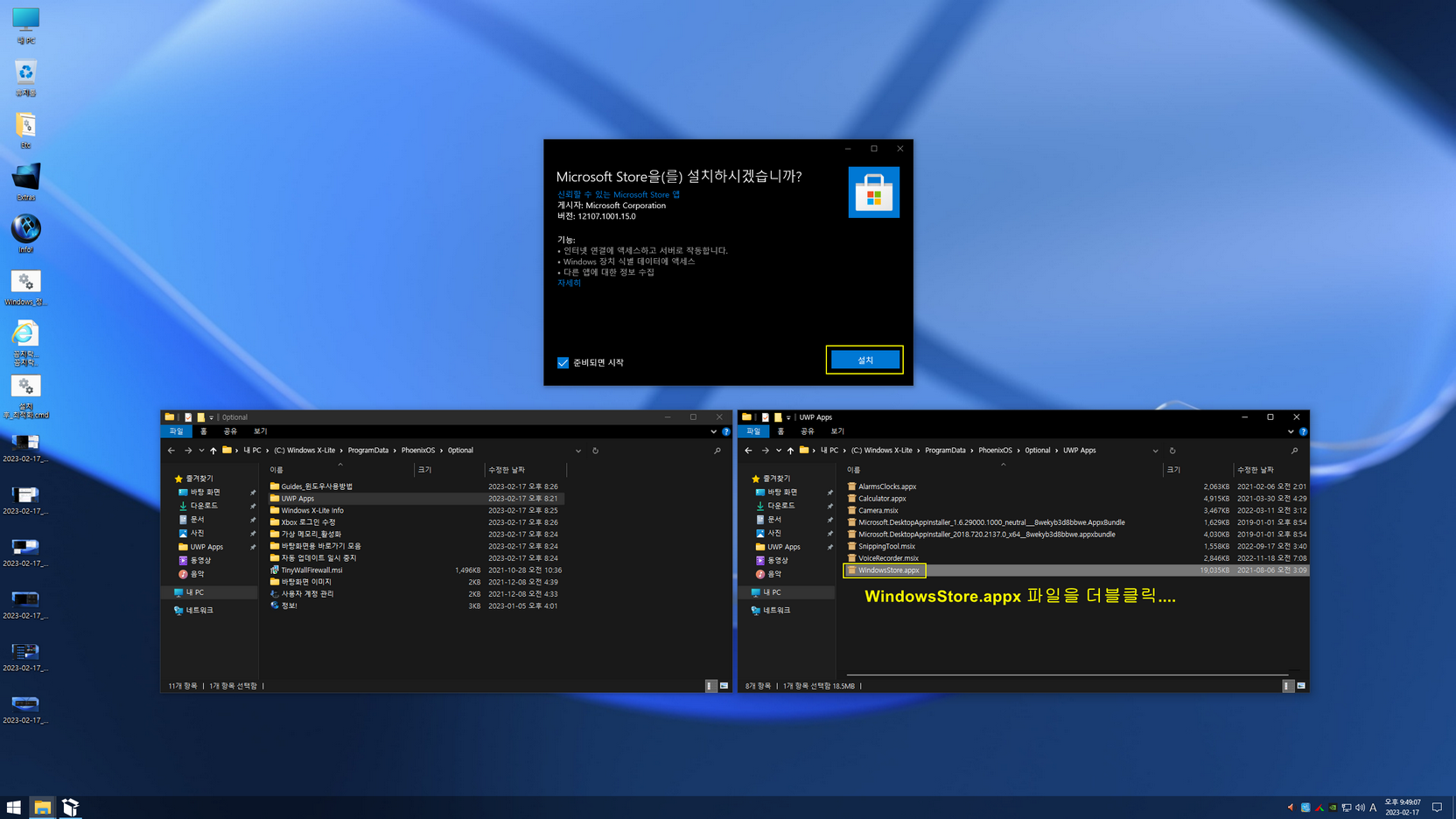Screen dimensions: 1456x819
Task: Switch to details view in UWP Apps window
Action: (1288, 686)
